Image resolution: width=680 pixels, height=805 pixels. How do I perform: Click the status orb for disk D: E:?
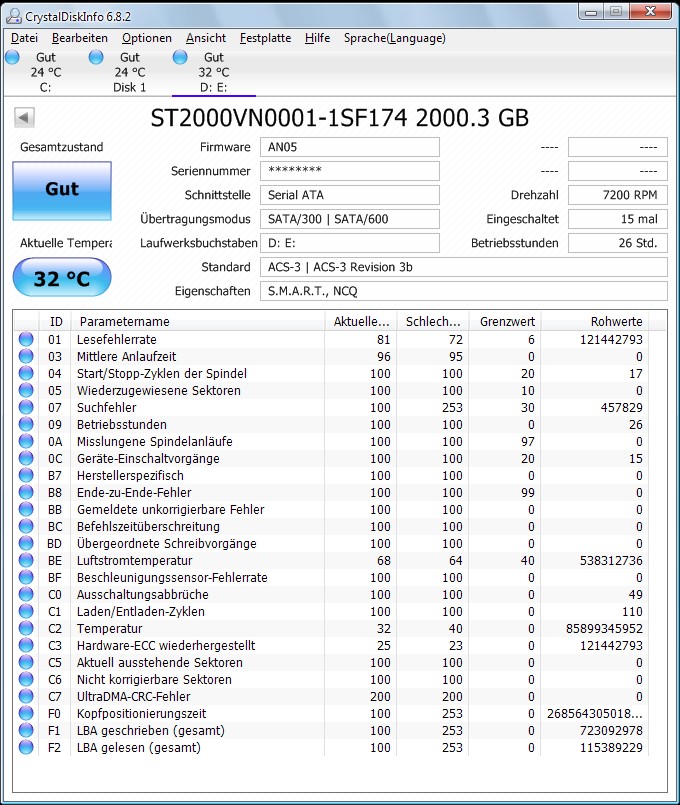pyautogui.click(x=180, y=57)
